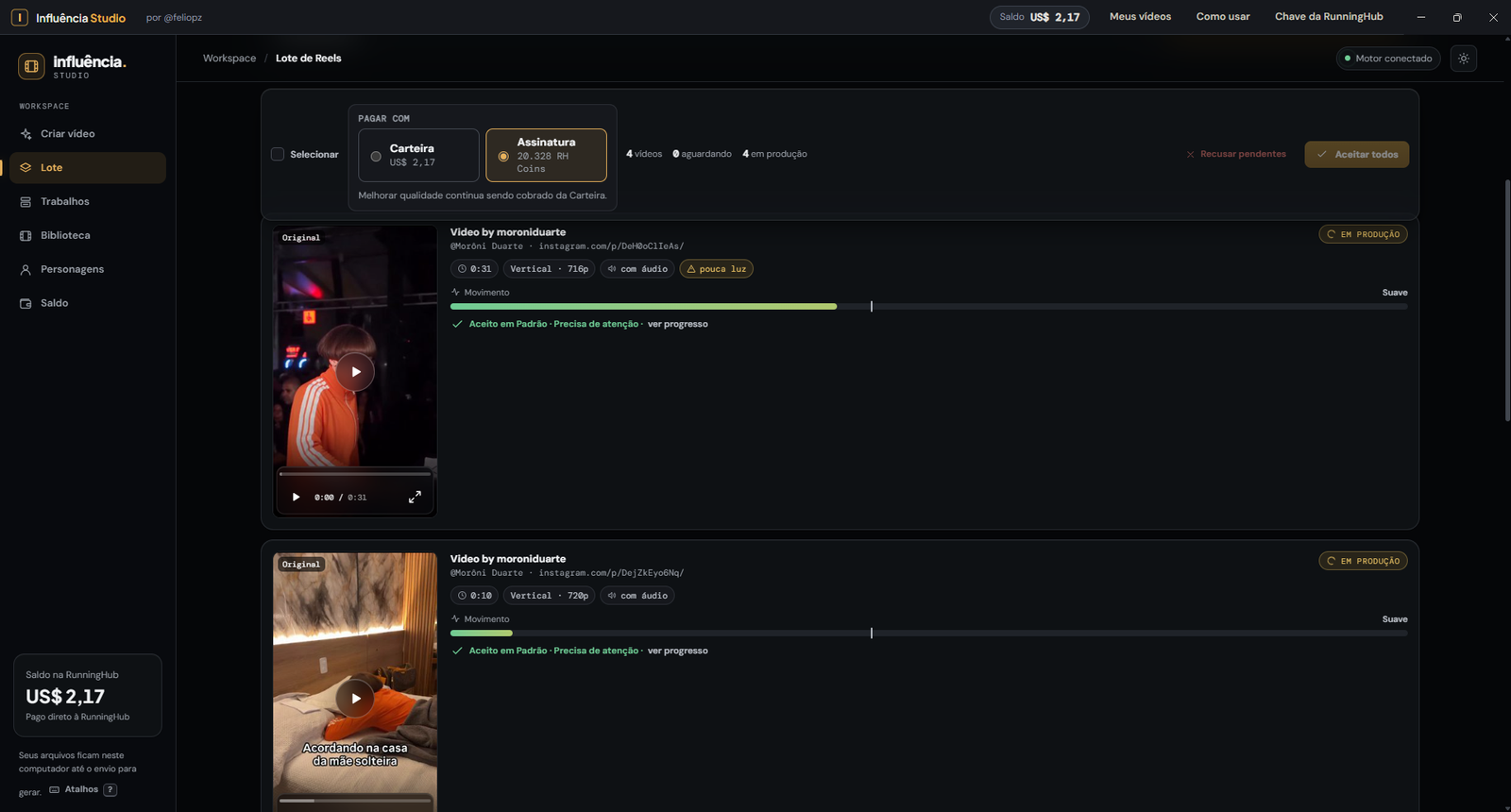Click Workspace in the breadcrumb
This screenshot has width=1511, height=812.
click(x=229, y=59)
